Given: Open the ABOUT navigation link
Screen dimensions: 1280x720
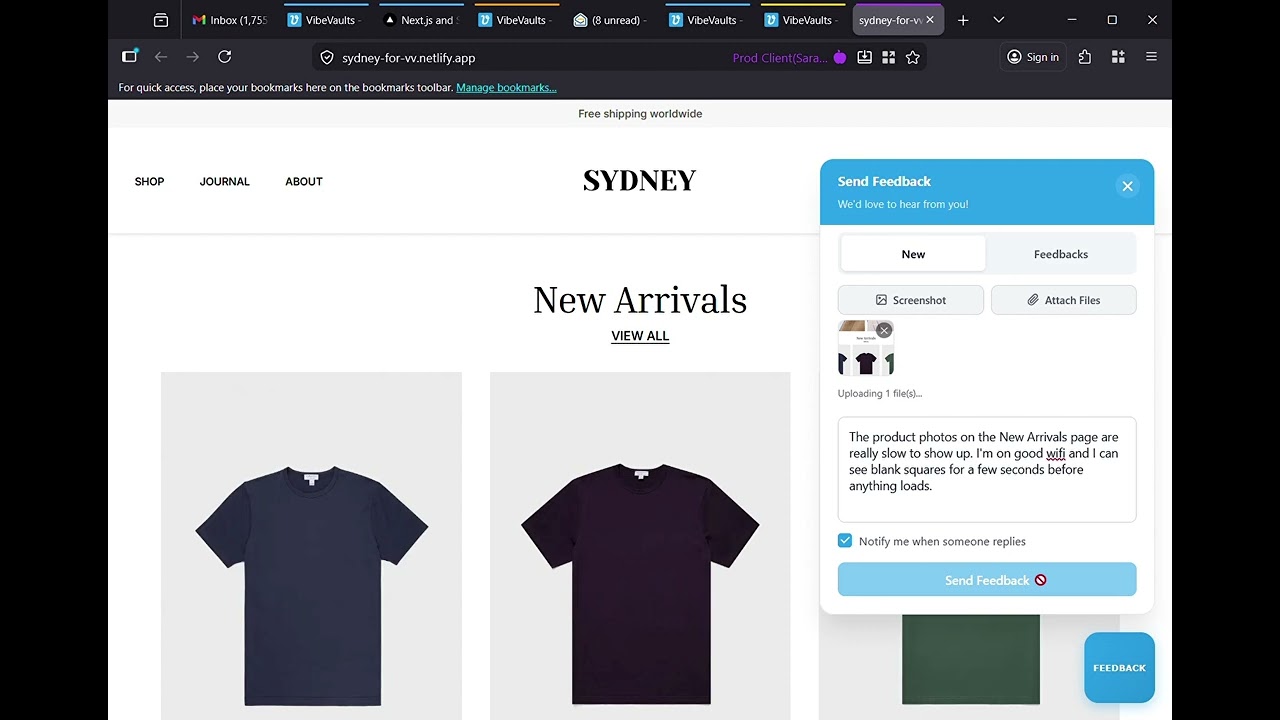Looking at the screenshot, I should pyautogui.click(x=304, y=181).
